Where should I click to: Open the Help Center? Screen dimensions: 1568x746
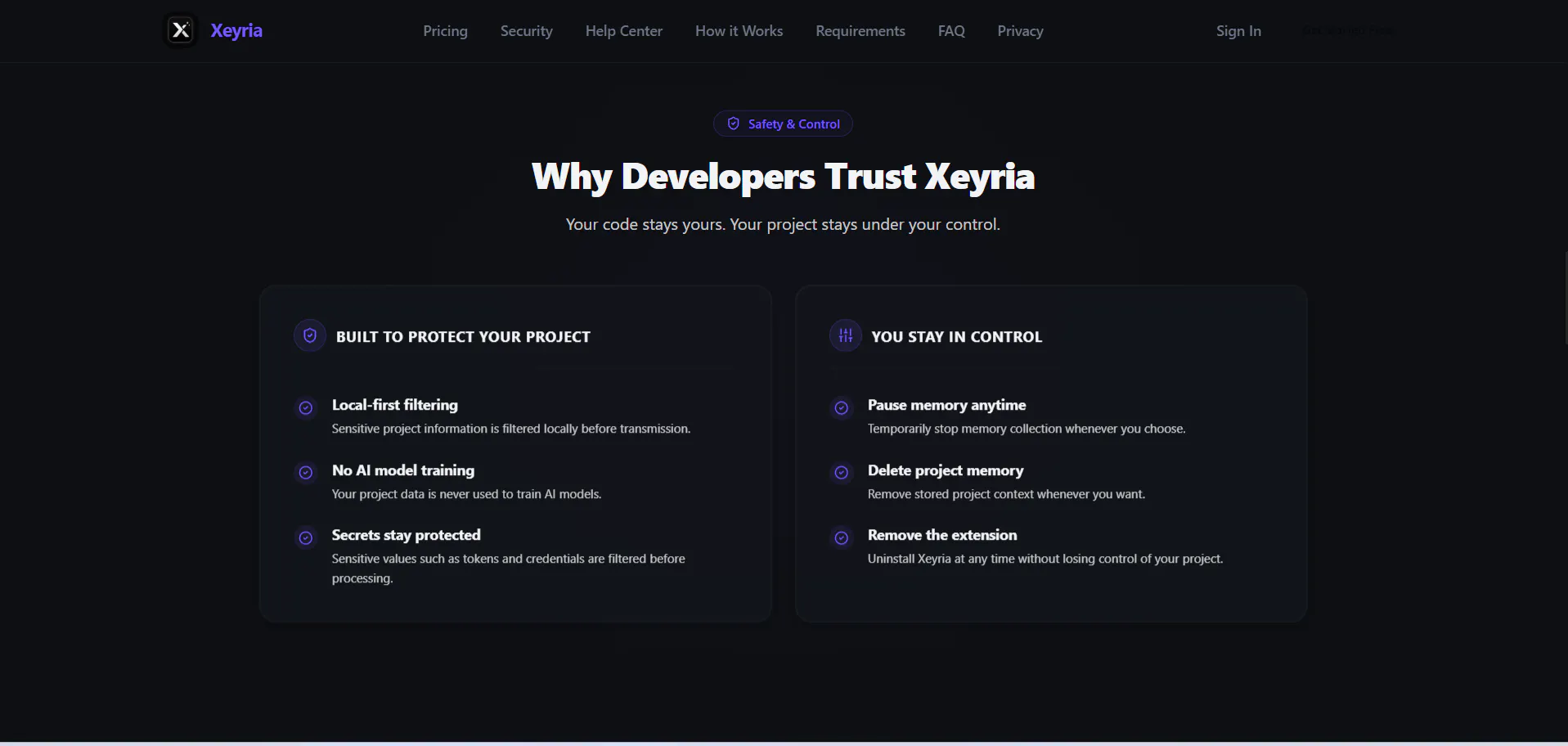624,31
